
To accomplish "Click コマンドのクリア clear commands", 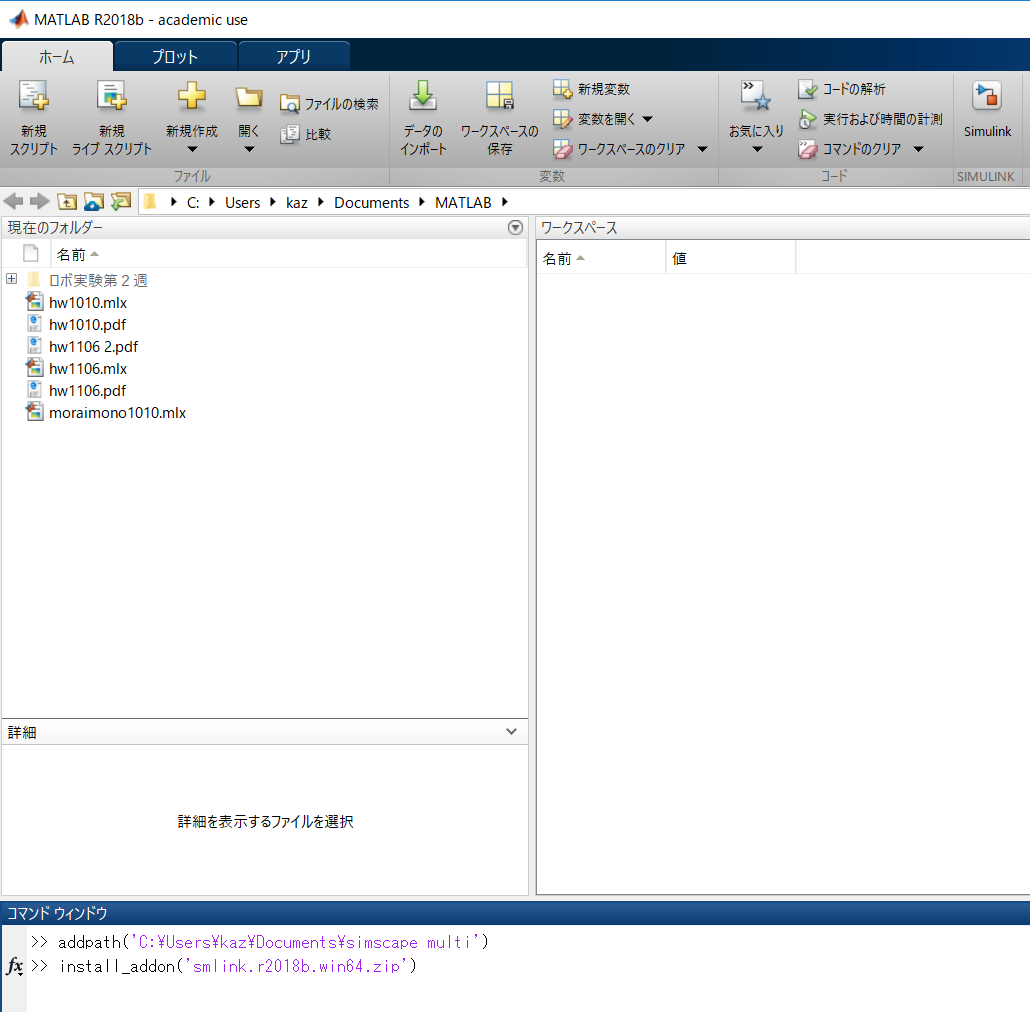I will 849,149.
